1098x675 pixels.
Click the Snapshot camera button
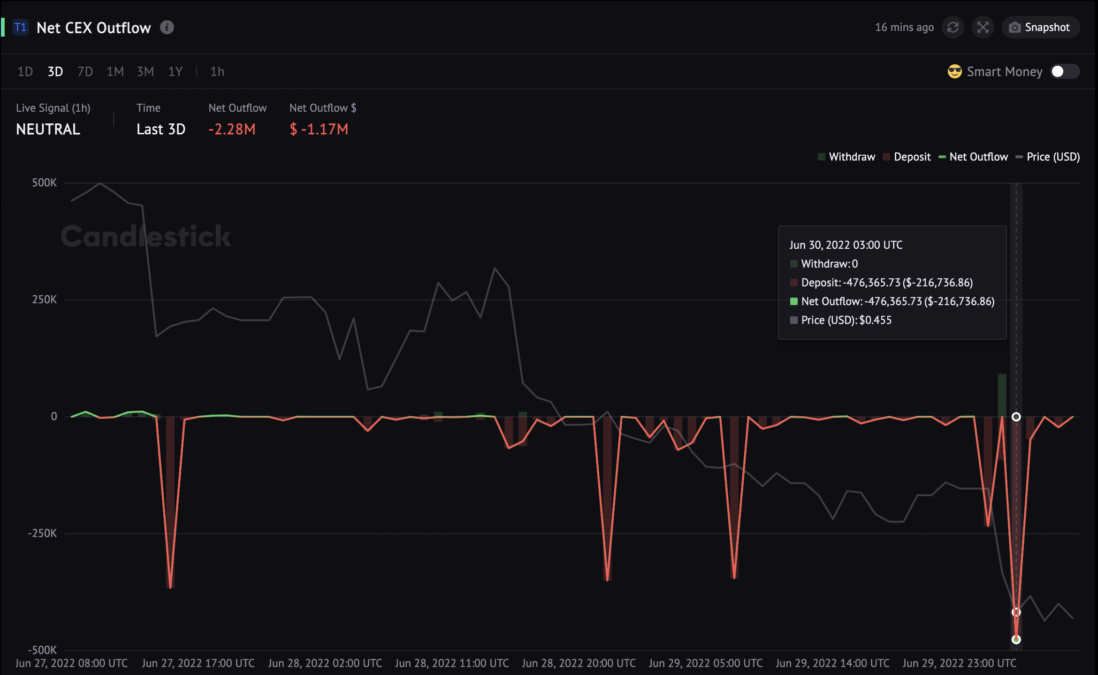1040,27
